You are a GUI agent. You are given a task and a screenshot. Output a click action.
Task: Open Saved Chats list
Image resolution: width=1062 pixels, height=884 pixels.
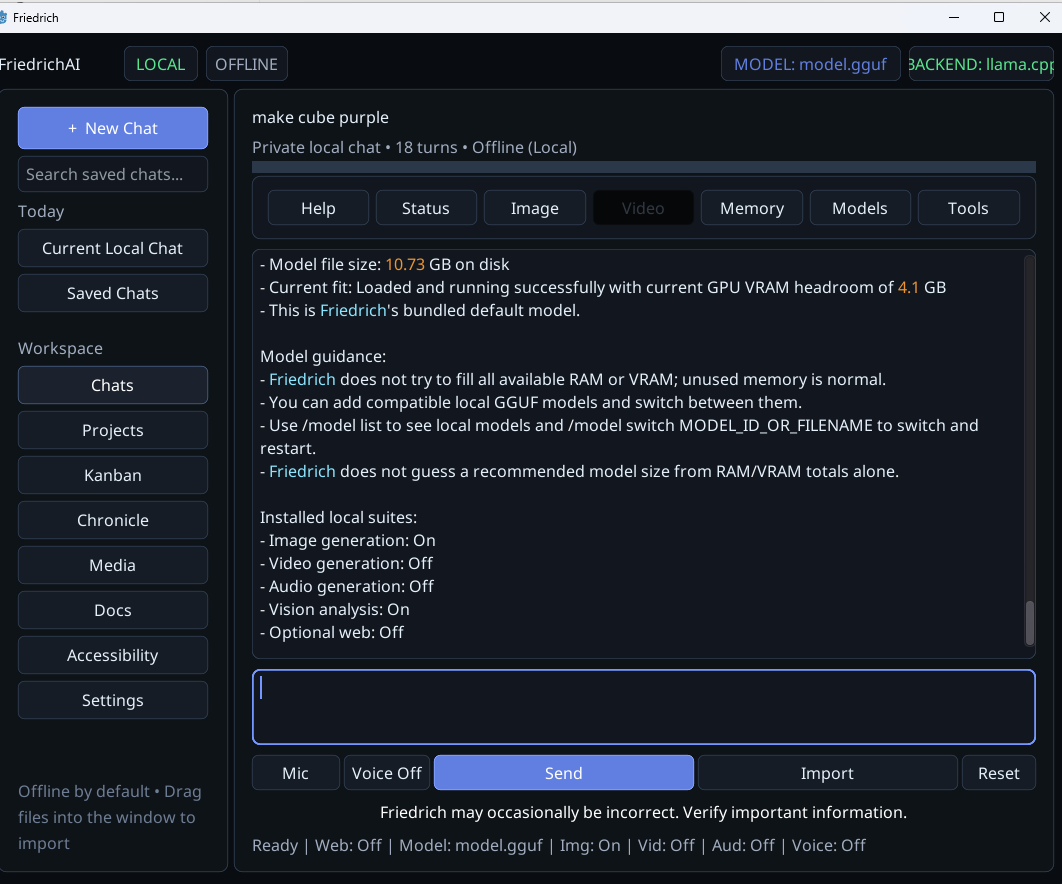[112, 293]
